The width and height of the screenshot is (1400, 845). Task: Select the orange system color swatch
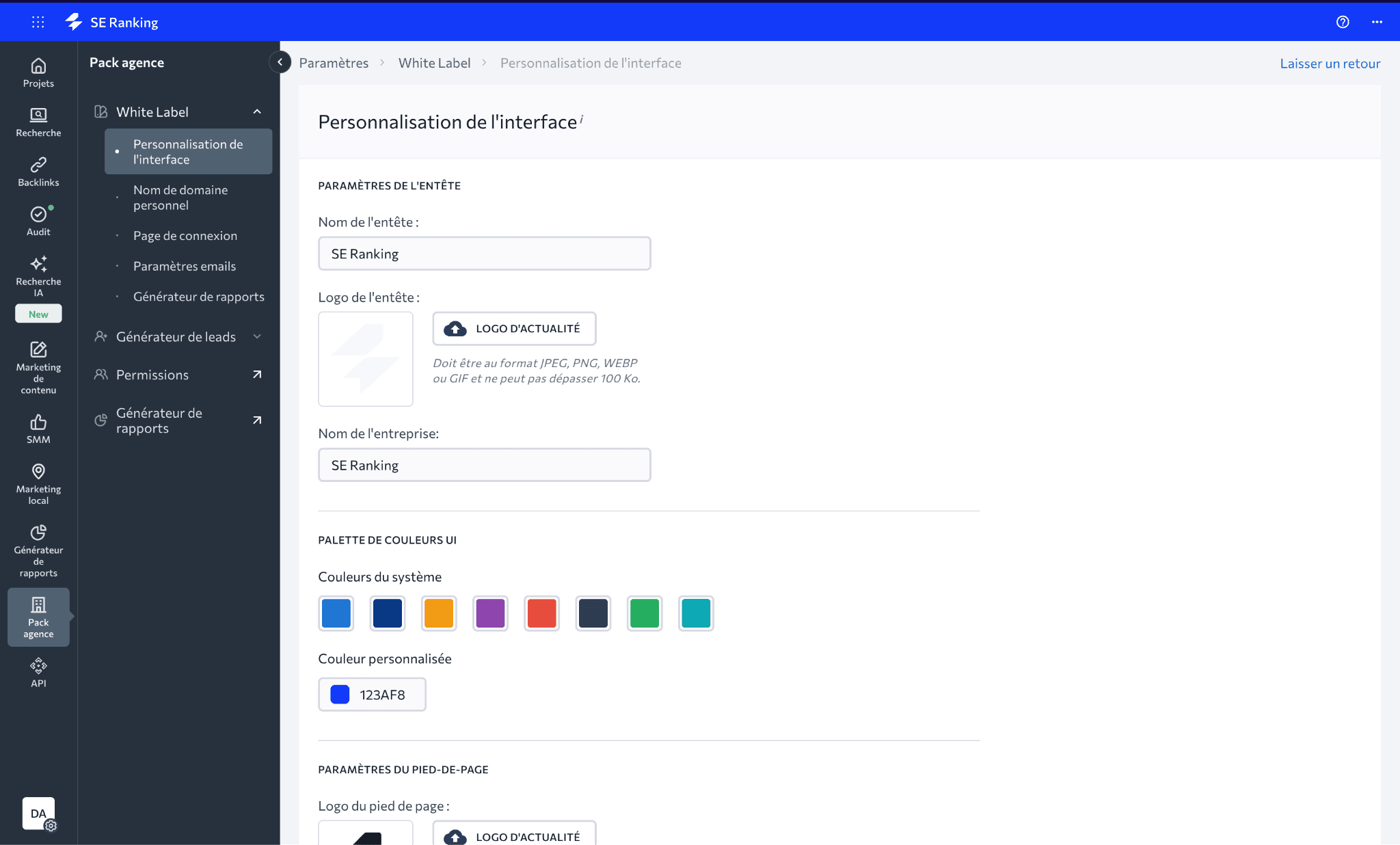click(439, 613)
